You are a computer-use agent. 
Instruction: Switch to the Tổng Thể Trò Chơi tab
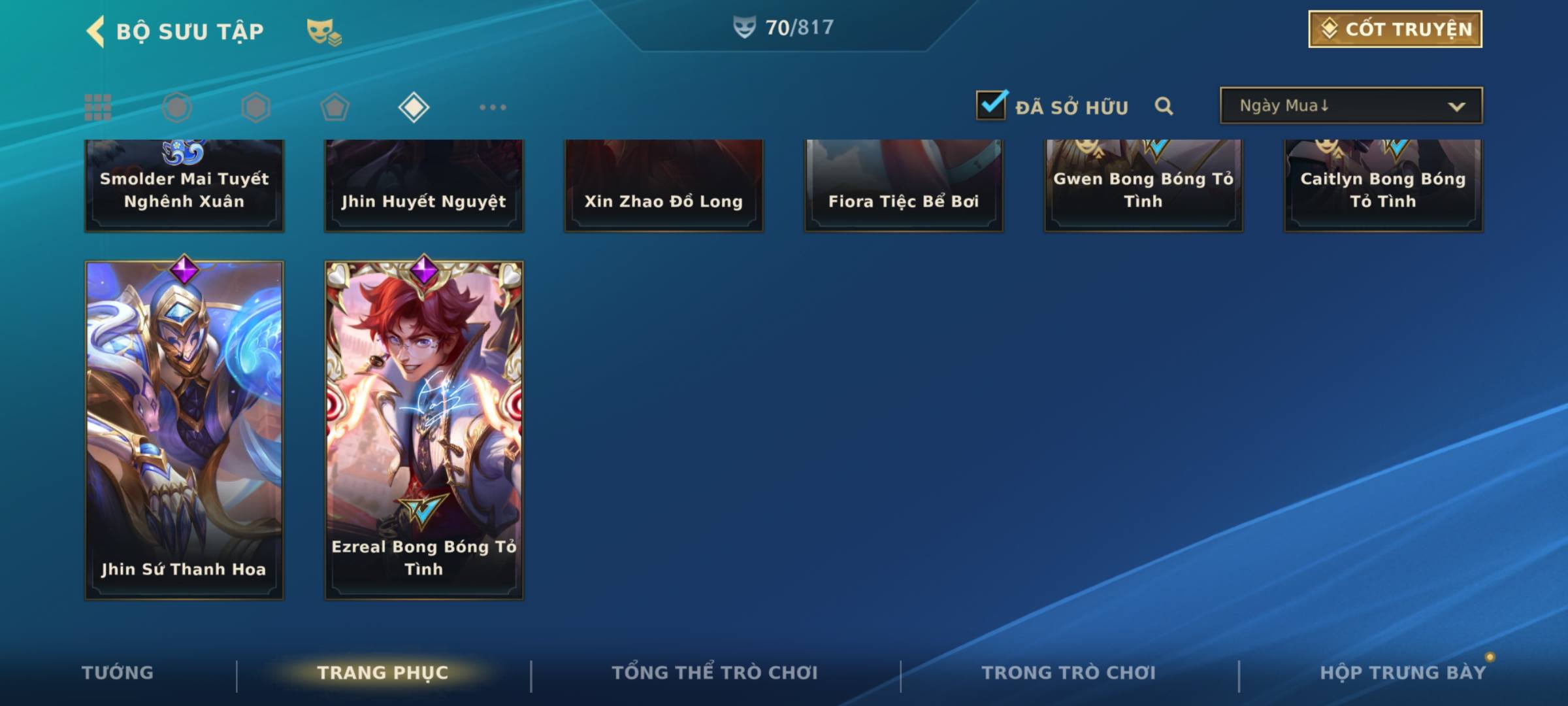715,673
